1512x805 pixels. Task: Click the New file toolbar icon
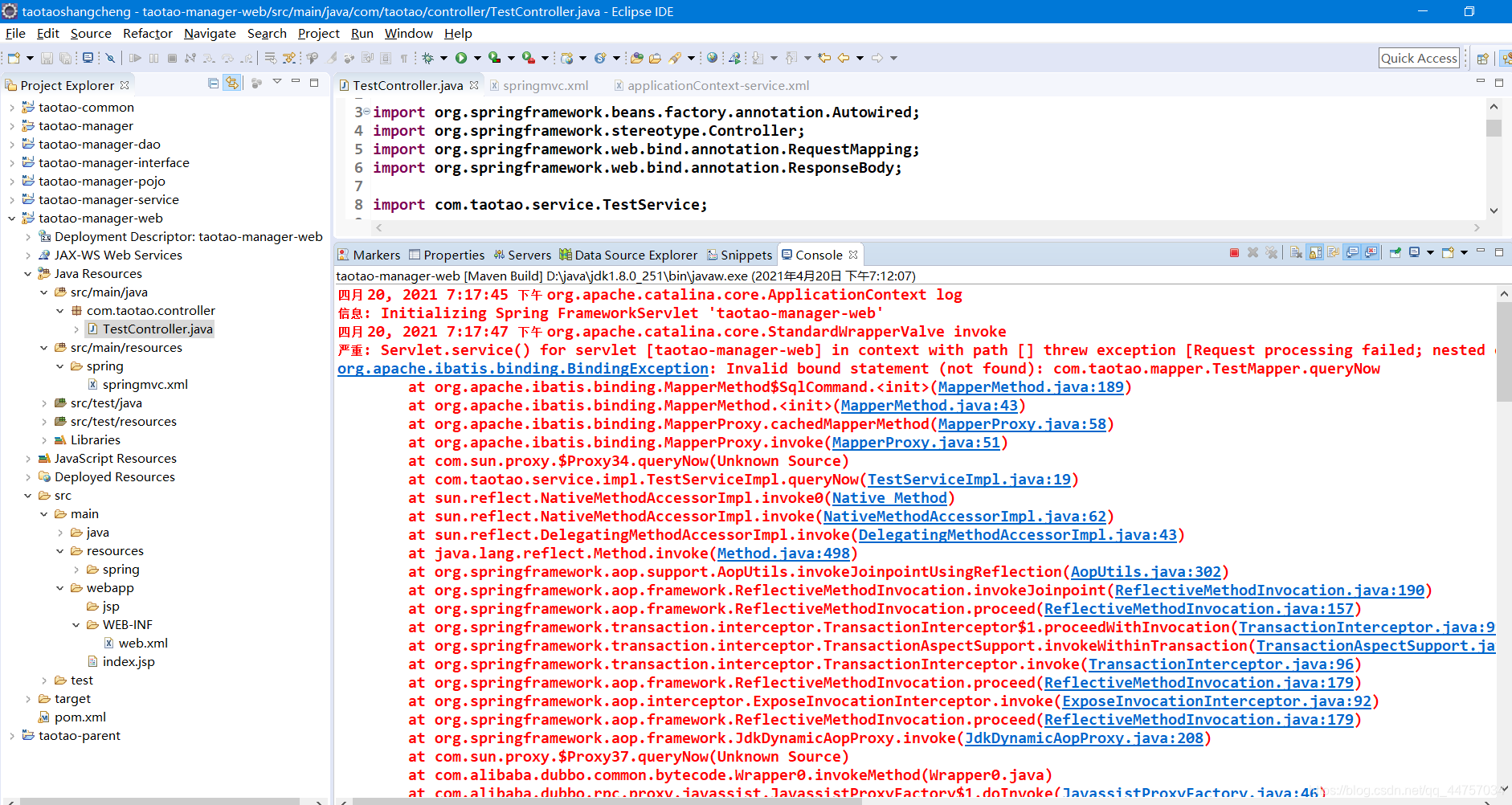click(x=13, y=58)
